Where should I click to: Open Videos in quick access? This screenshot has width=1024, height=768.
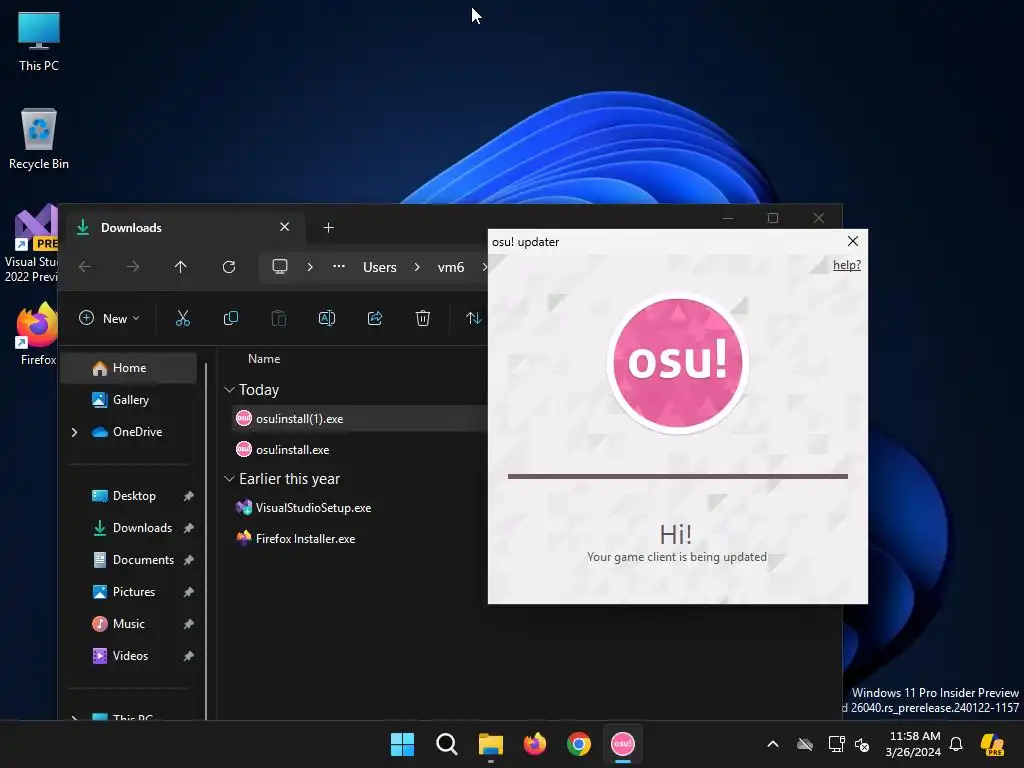[x=129, y=656]
